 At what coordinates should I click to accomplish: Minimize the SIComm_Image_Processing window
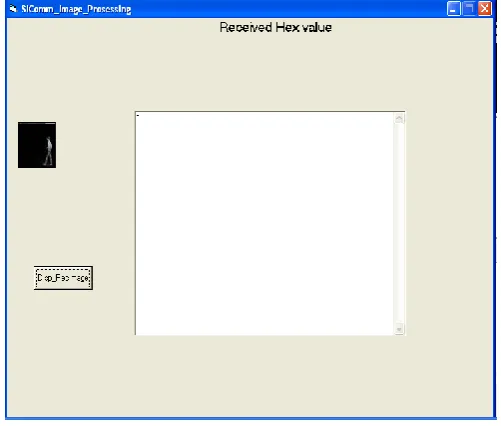coord(453,9)
